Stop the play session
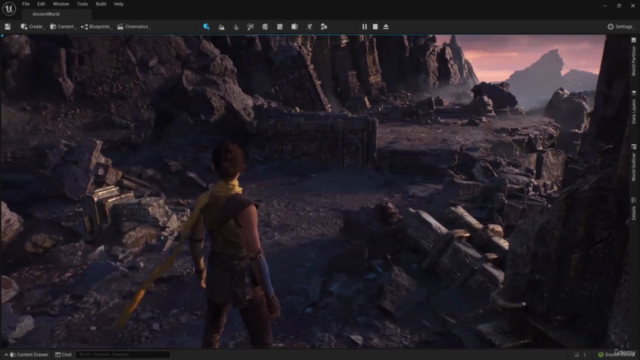 pos(375,27)
